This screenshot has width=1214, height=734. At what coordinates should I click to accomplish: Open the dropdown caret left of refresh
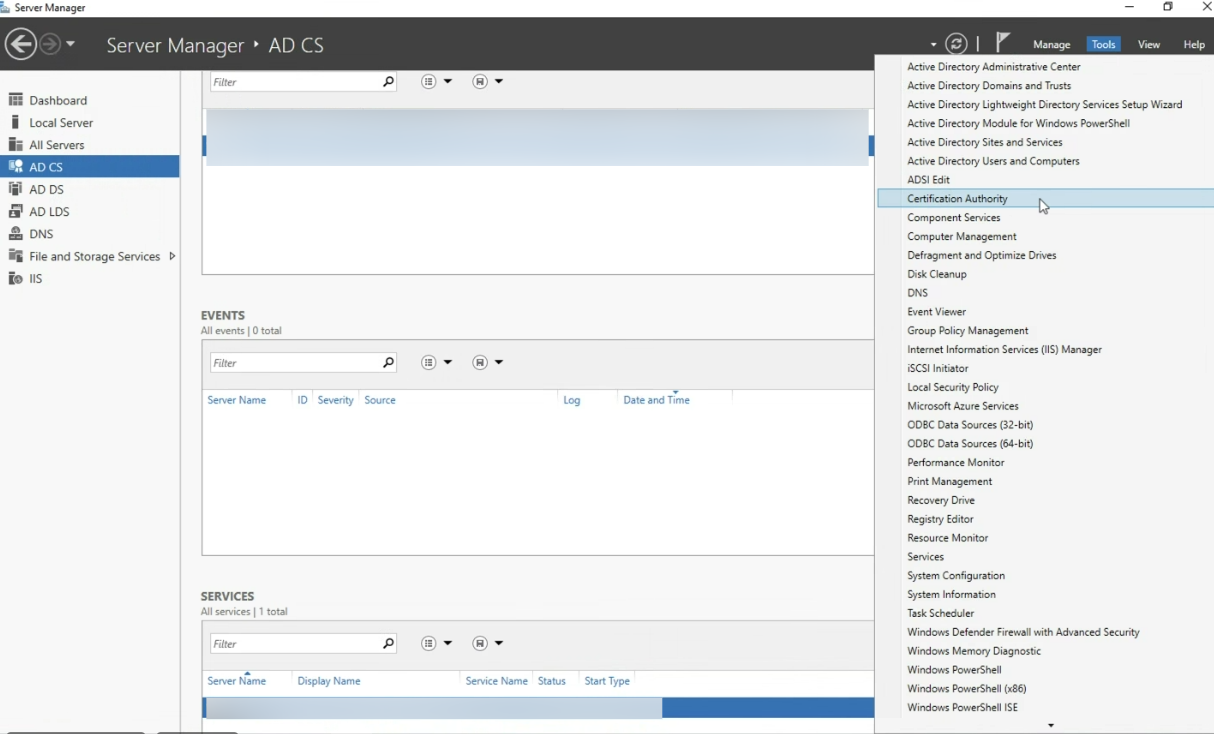click(934, 45)
